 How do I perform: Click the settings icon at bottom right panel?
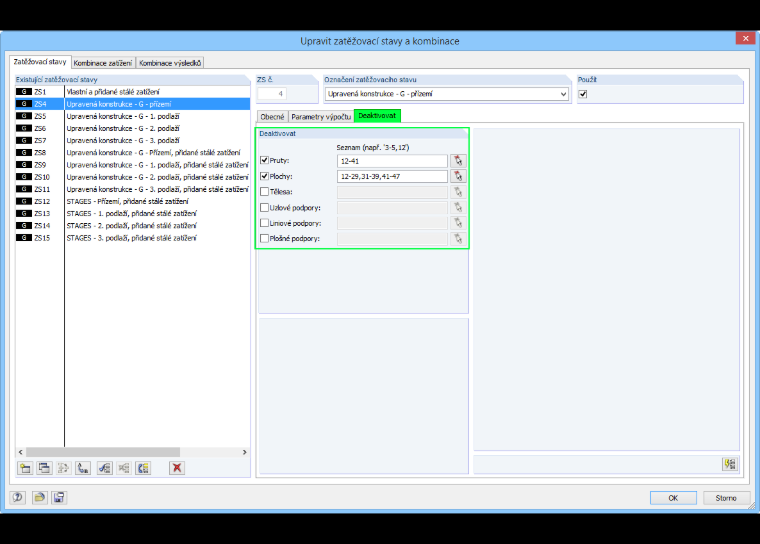730,464
